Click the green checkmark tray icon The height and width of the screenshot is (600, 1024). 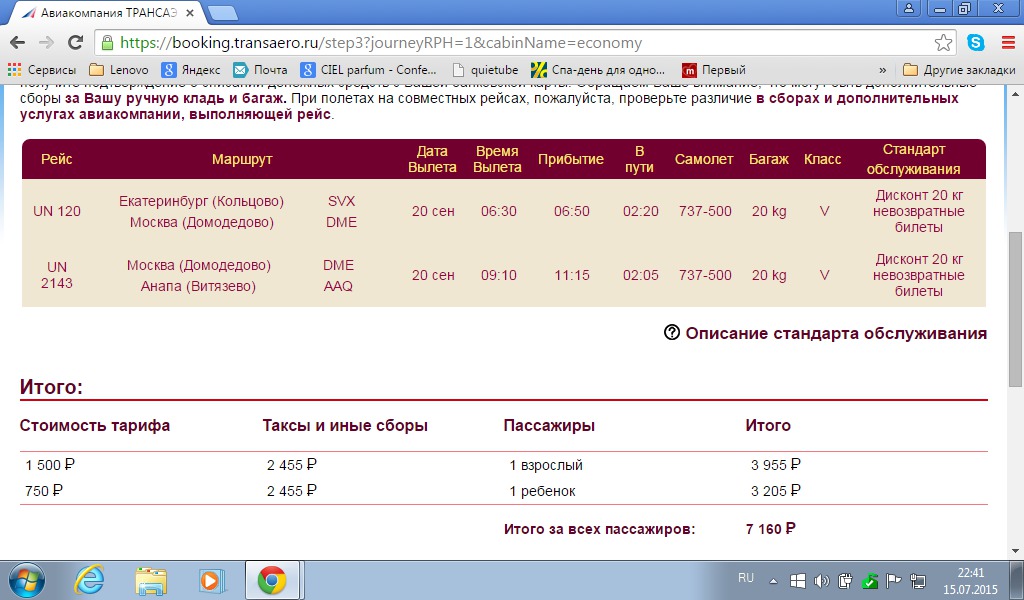click(x=870, y=580)
